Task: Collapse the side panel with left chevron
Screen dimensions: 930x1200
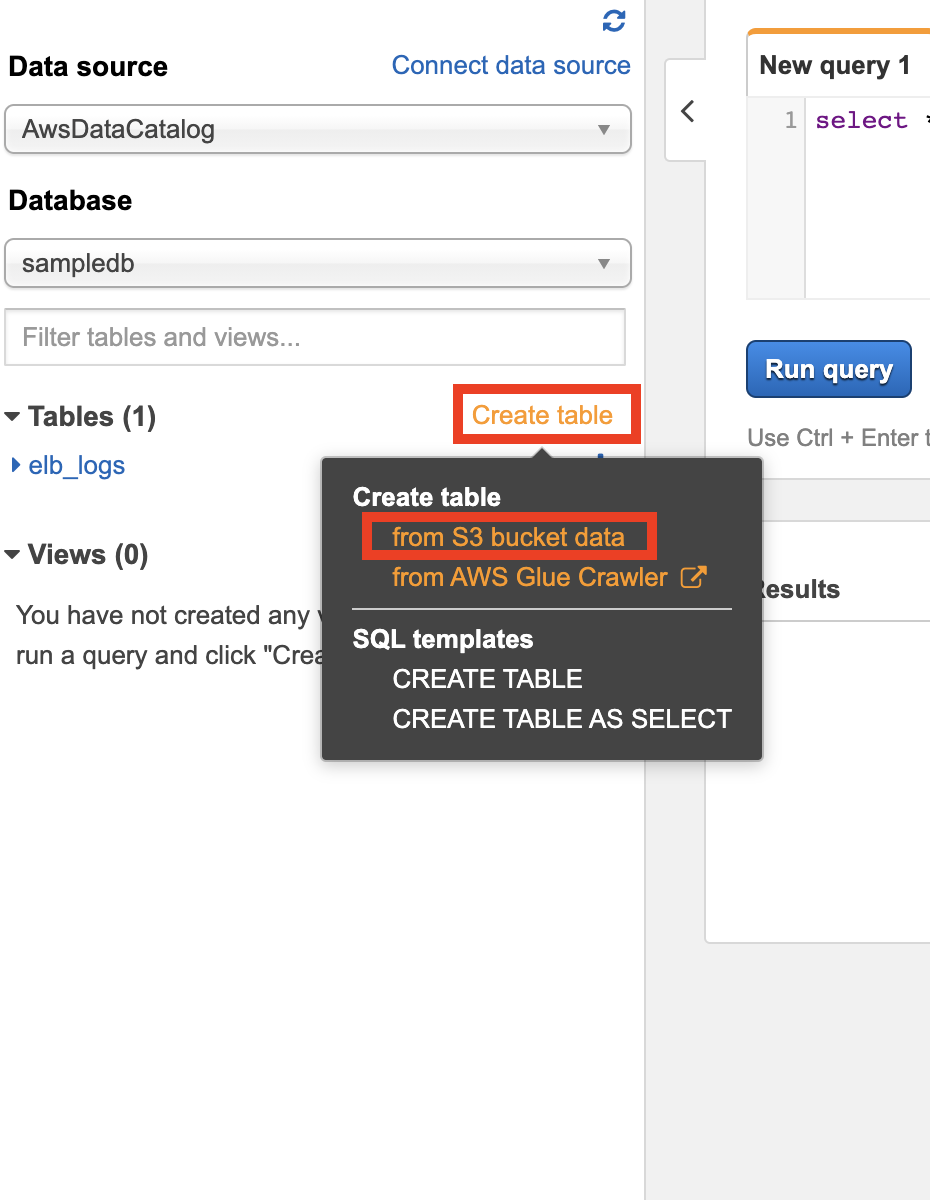Action: click(688, 111)
